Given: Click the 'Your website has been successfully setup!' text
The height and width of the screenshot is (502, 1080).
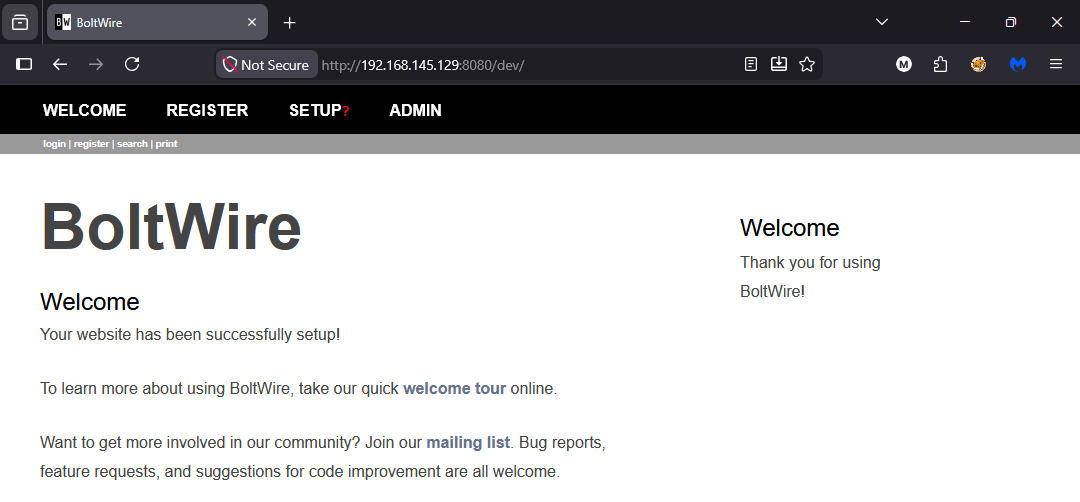Looking at the screenshot, I should (190, 335).
